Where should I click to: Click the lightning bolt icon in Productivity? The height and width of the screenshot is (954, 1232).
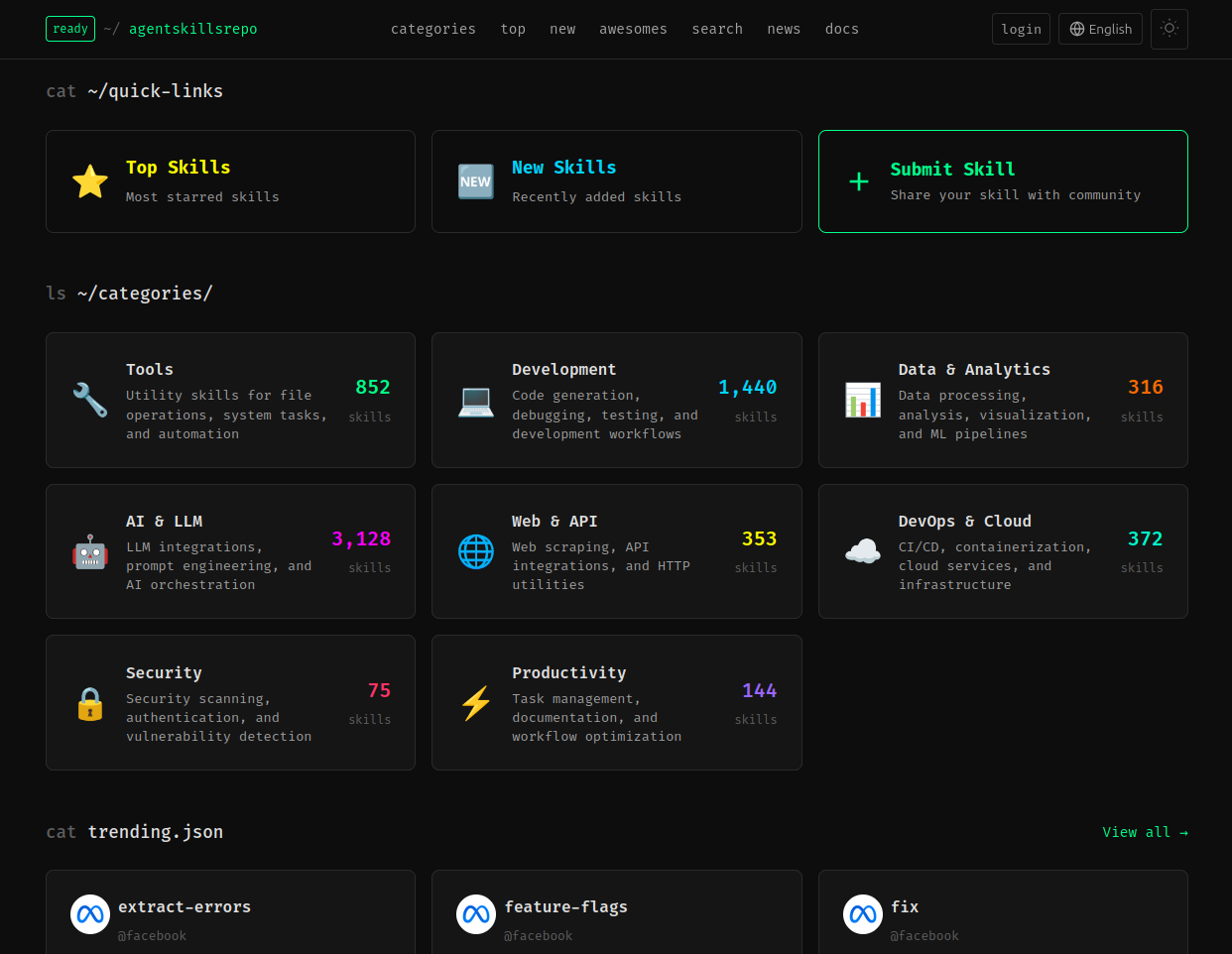tap(476, 703)
